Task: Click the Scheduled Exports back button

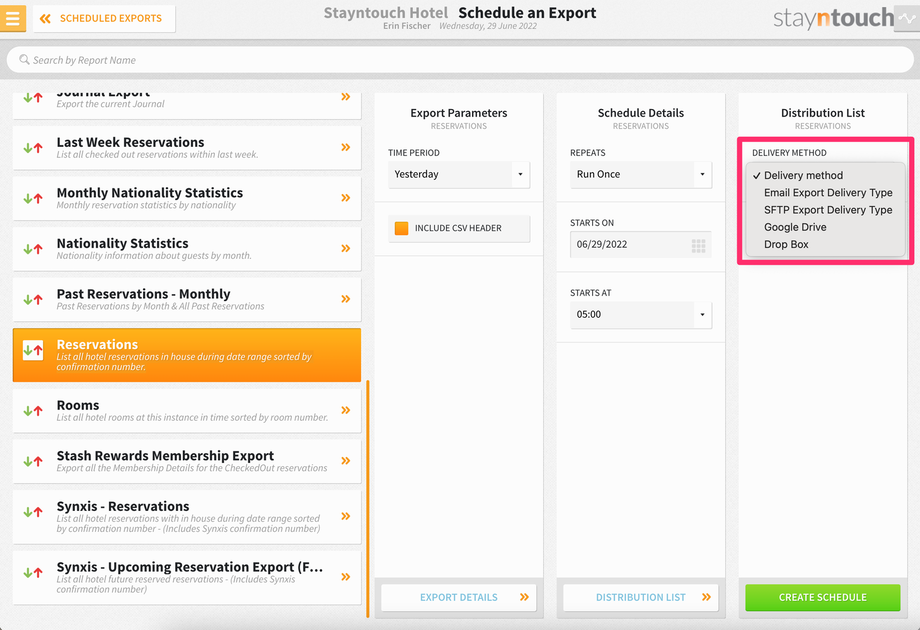Action: (104, 18)
